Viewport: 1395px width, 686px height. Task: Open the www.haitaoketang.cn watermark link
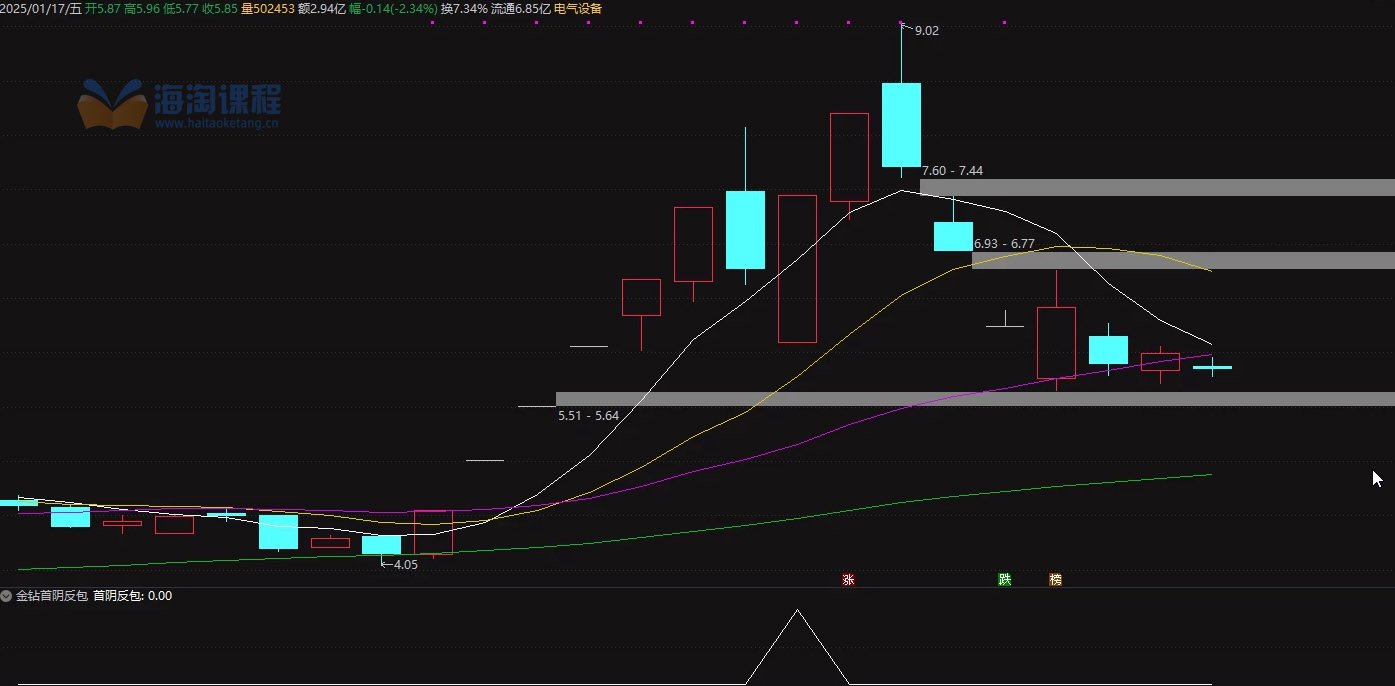pos(217,124)
